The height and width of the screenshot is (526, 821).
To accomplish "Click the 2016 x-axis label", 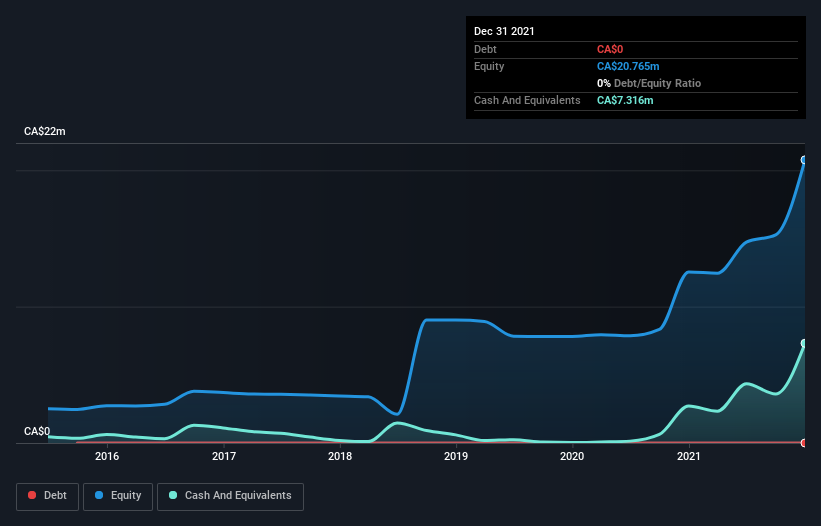I will click(x=107, y=456).
